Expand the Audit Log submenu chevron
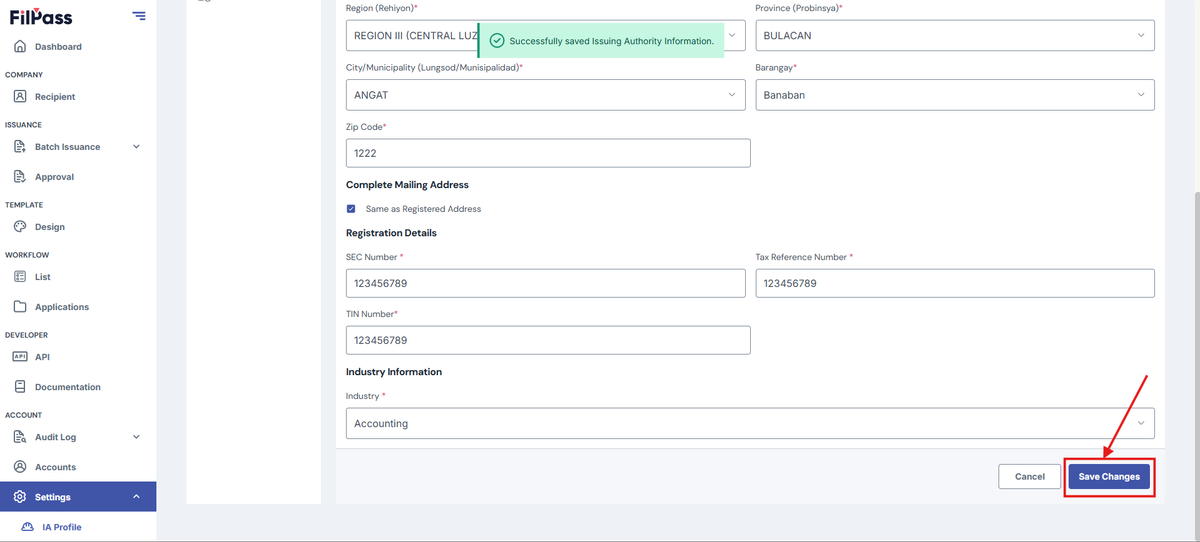Screen dimensions: 1200x542 coord(136,437)
